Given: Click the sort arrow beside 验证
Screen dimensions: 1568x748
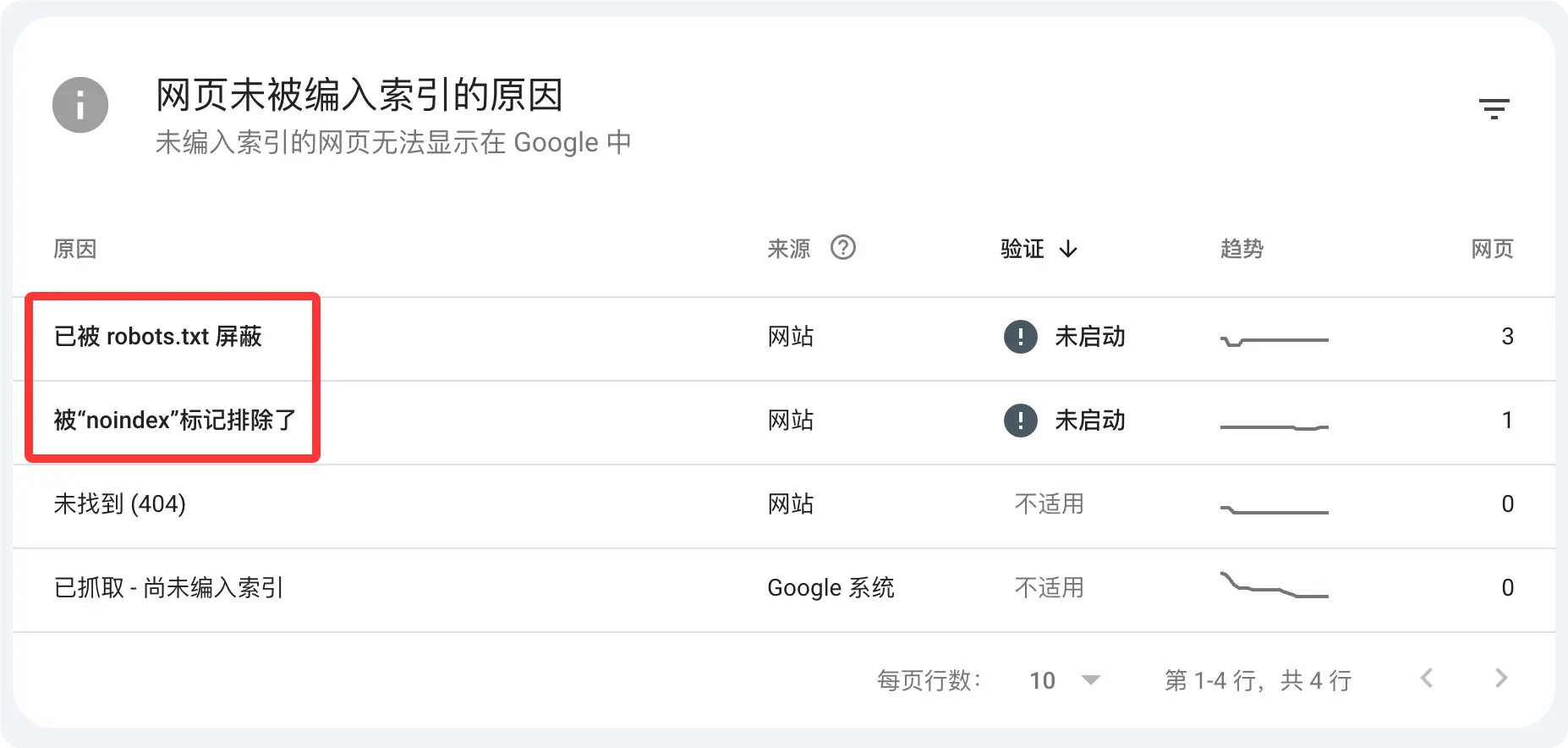Looking at the screenshot, I should (1068, 249).
